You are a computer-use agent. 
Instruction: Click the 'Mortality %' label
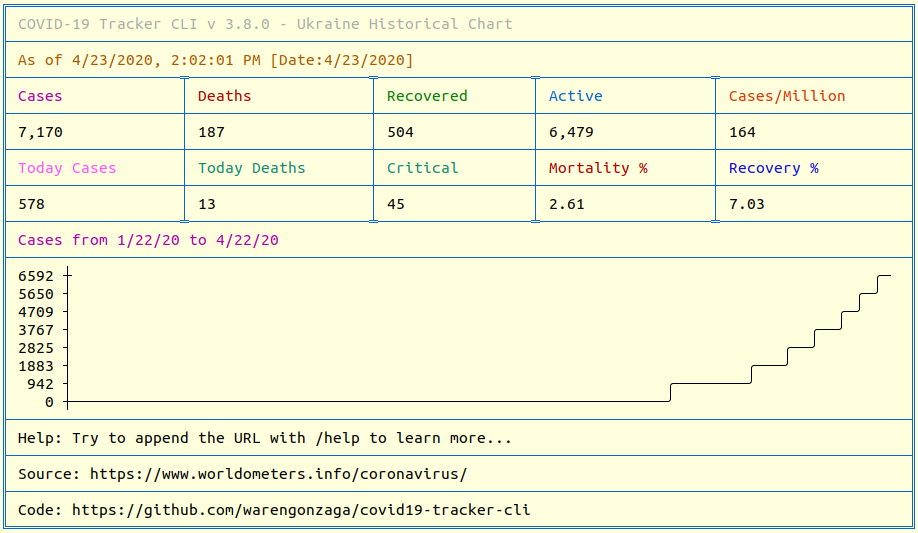click(x=598, y=168)
